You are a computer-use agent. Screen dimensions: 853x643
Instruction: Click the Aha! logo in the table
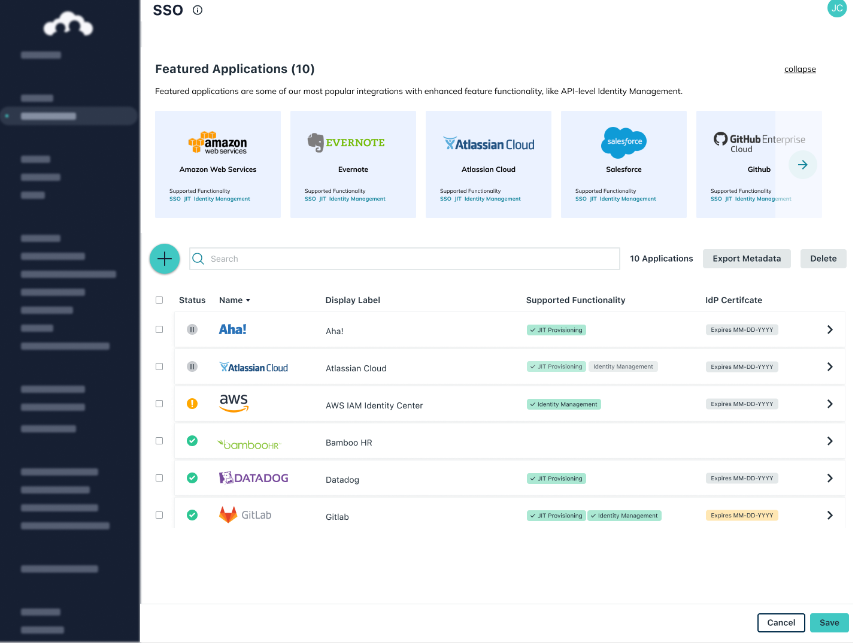coord(232,329)
